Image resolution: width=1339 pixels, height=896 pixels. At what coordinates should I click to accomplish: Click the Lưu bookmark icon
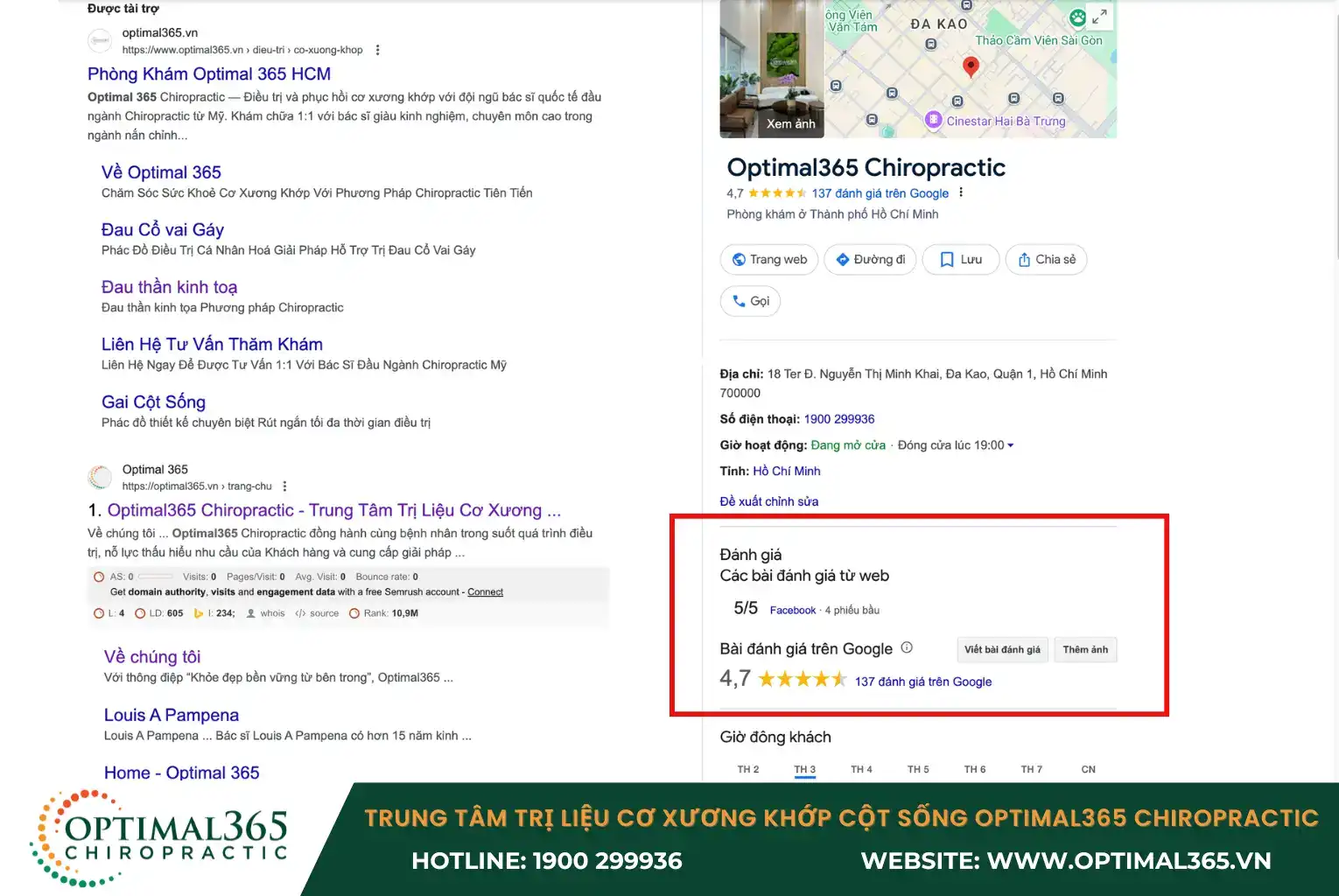947,259
